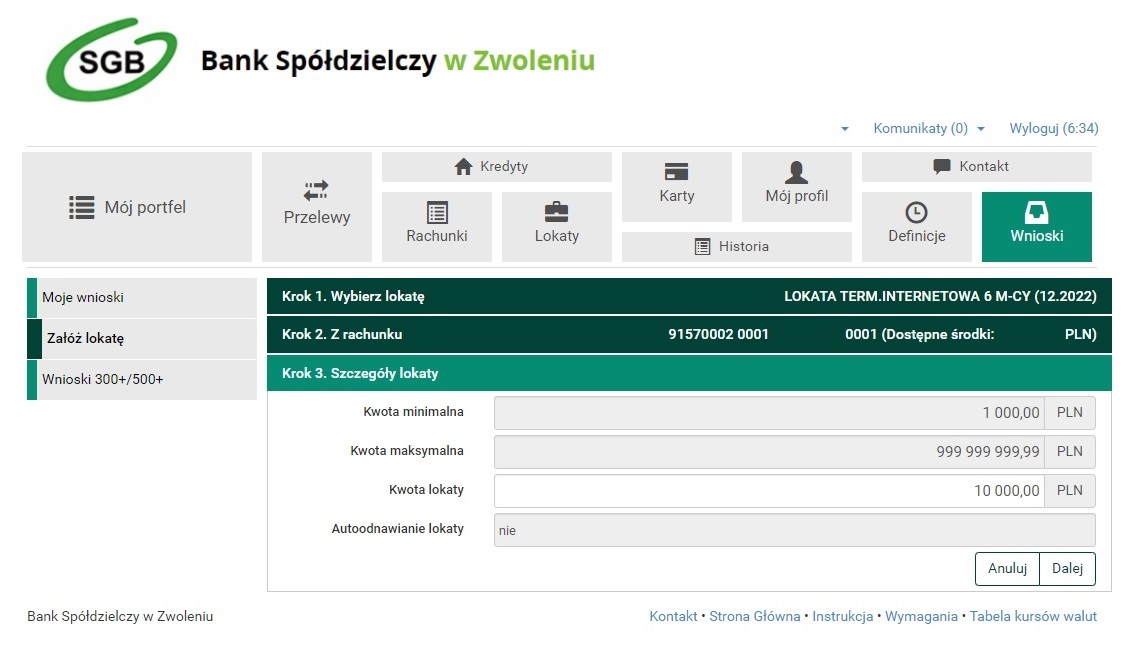Click the Autoodnawianie lokaty field showing nie
The image size is (1134, 648).
point(794,530)
